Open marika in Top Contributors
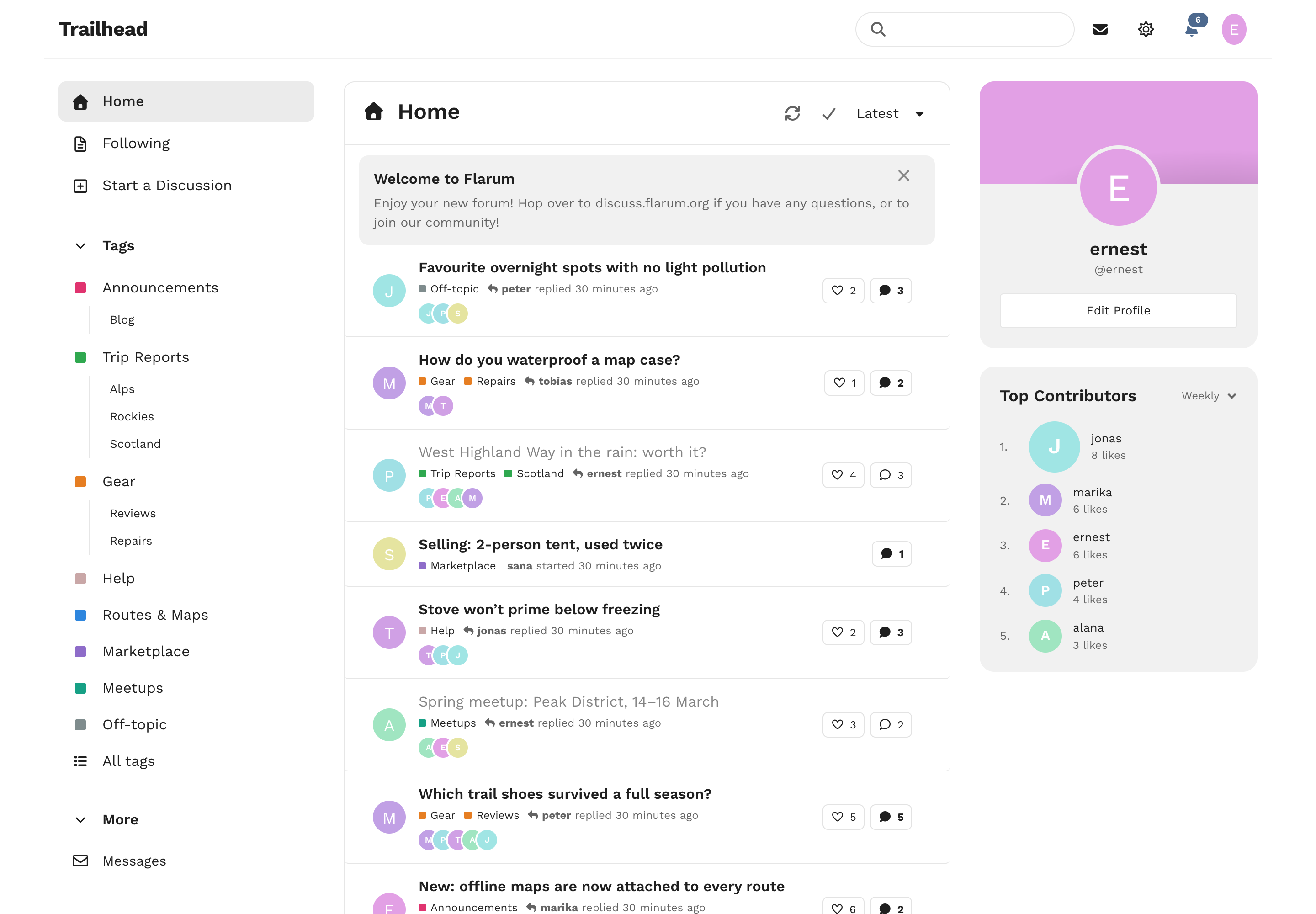This screenshot has width=1316, height=914. [x=1092, y=493]
